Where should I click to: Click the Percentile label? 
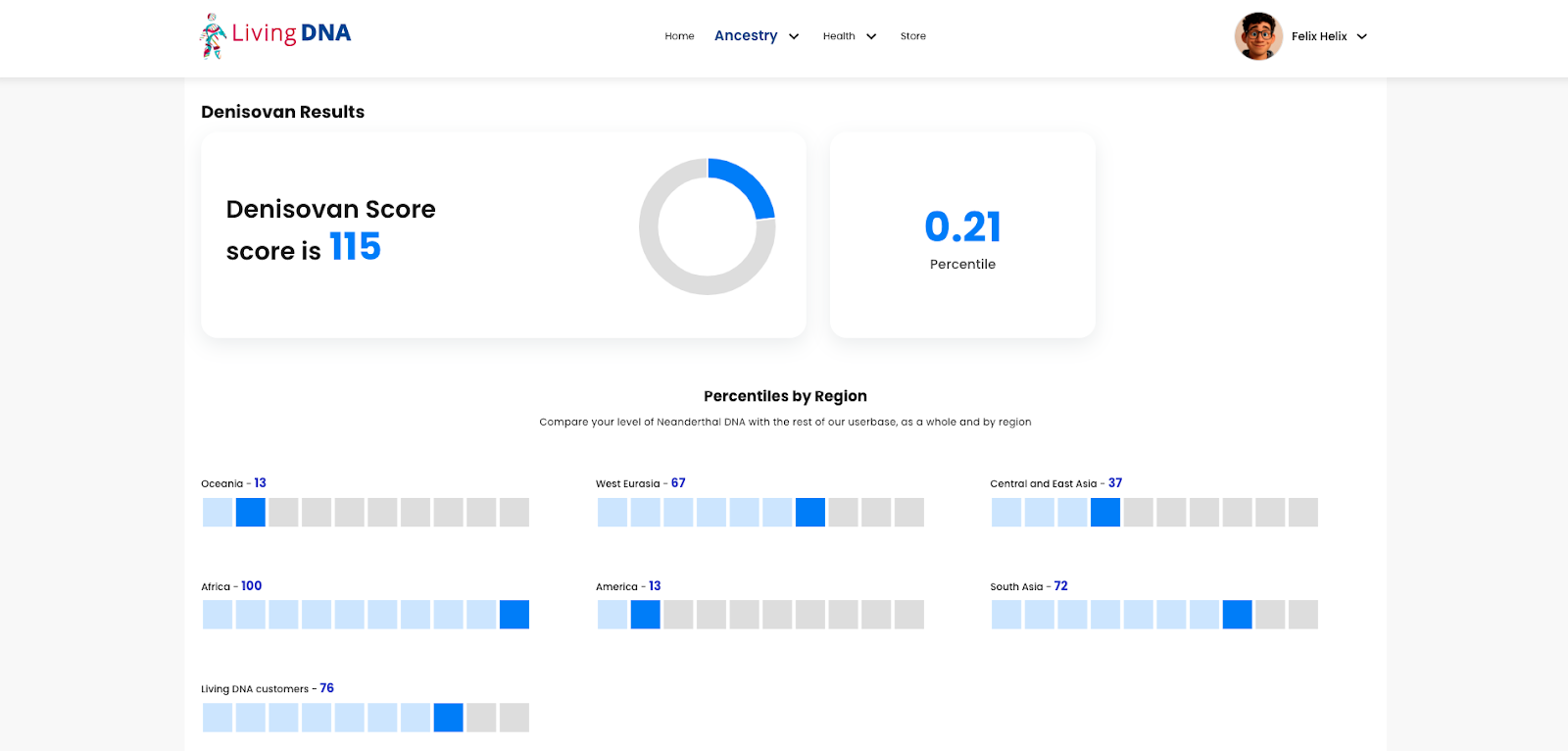click(962, 264)
